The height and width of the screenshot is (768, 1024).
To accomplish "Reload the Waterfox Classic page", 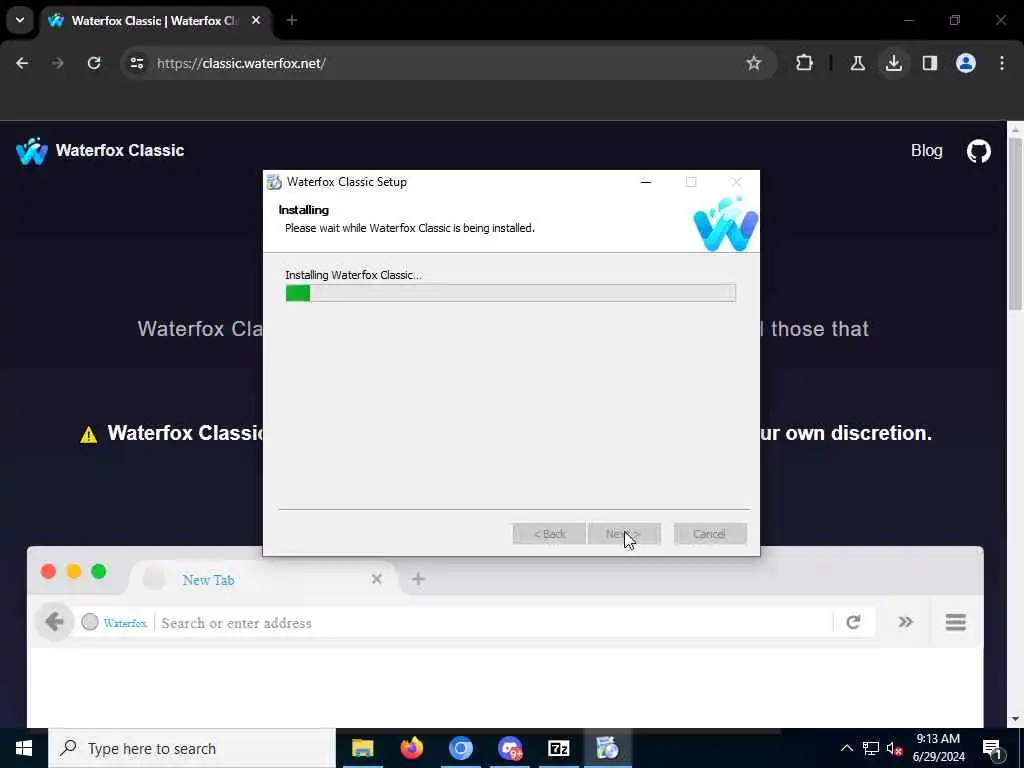I will pos(94,63).
